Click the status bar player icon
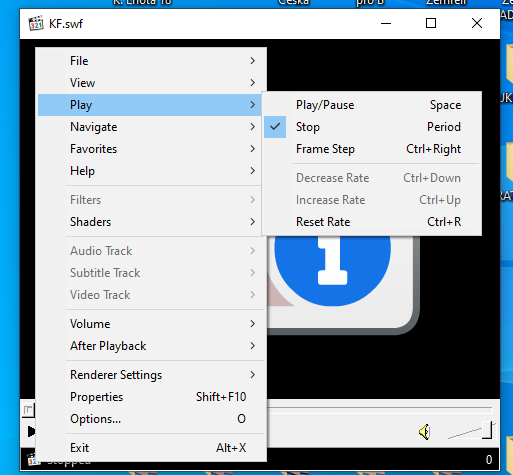The height and width of the screenshot is (475, 513). [x=31, y=459]
